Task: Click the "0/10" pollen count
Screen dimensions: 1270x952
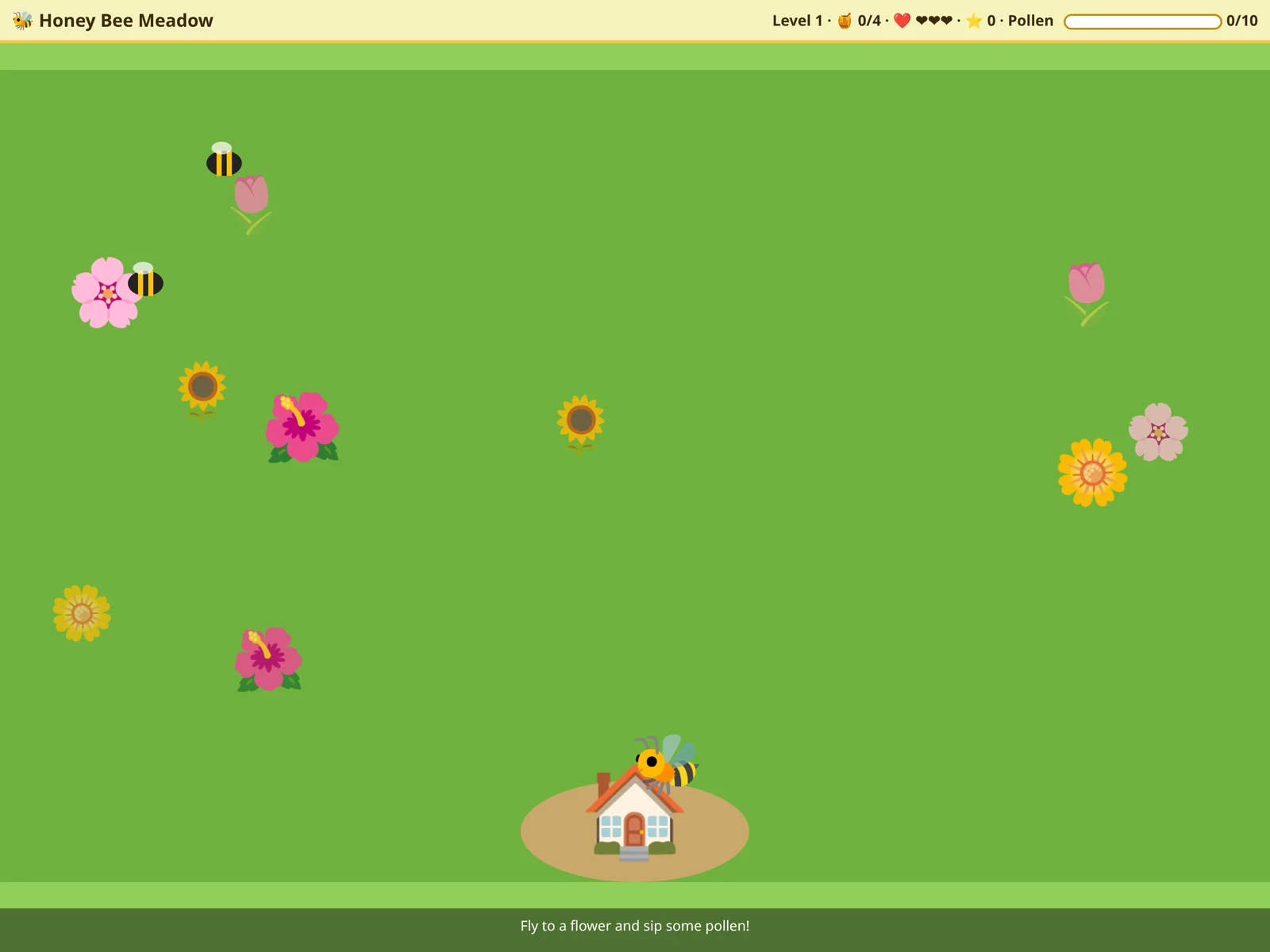Action: coord(1242,21)
